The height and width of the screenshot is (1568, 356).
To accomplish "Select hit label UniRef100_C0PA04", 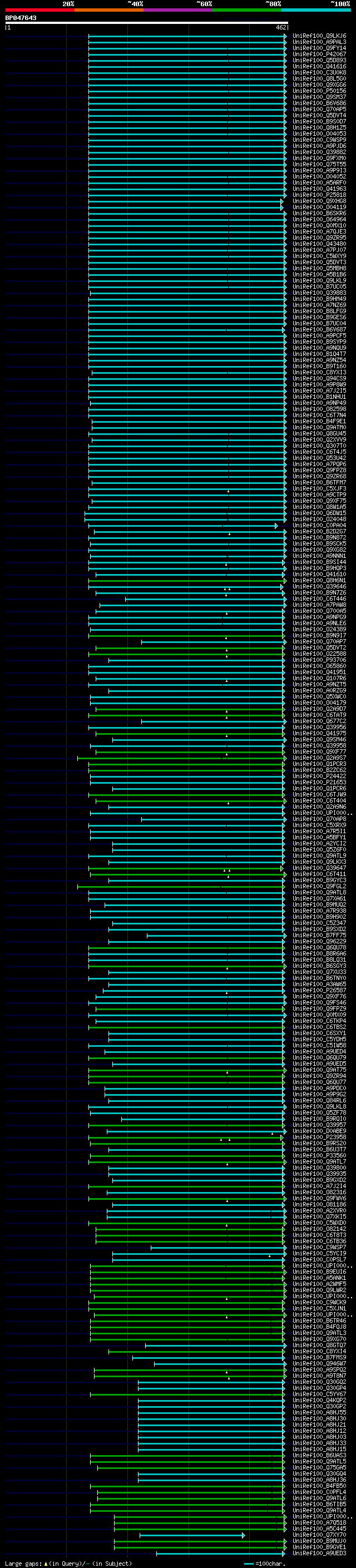I will 319,526.
